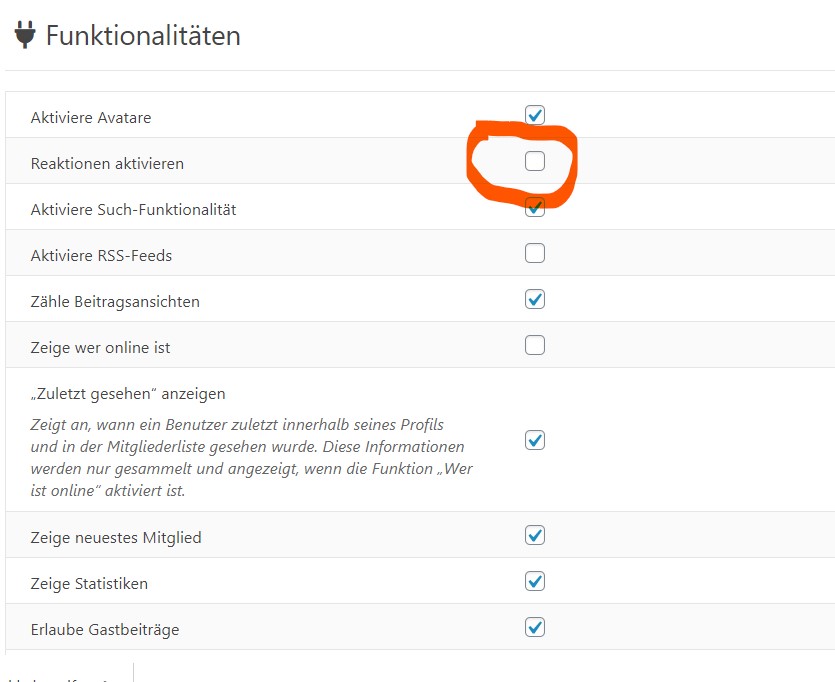Tick the Zeige wer online ist checkbox
Screen dimensions: 835x682
click(535, 345)
